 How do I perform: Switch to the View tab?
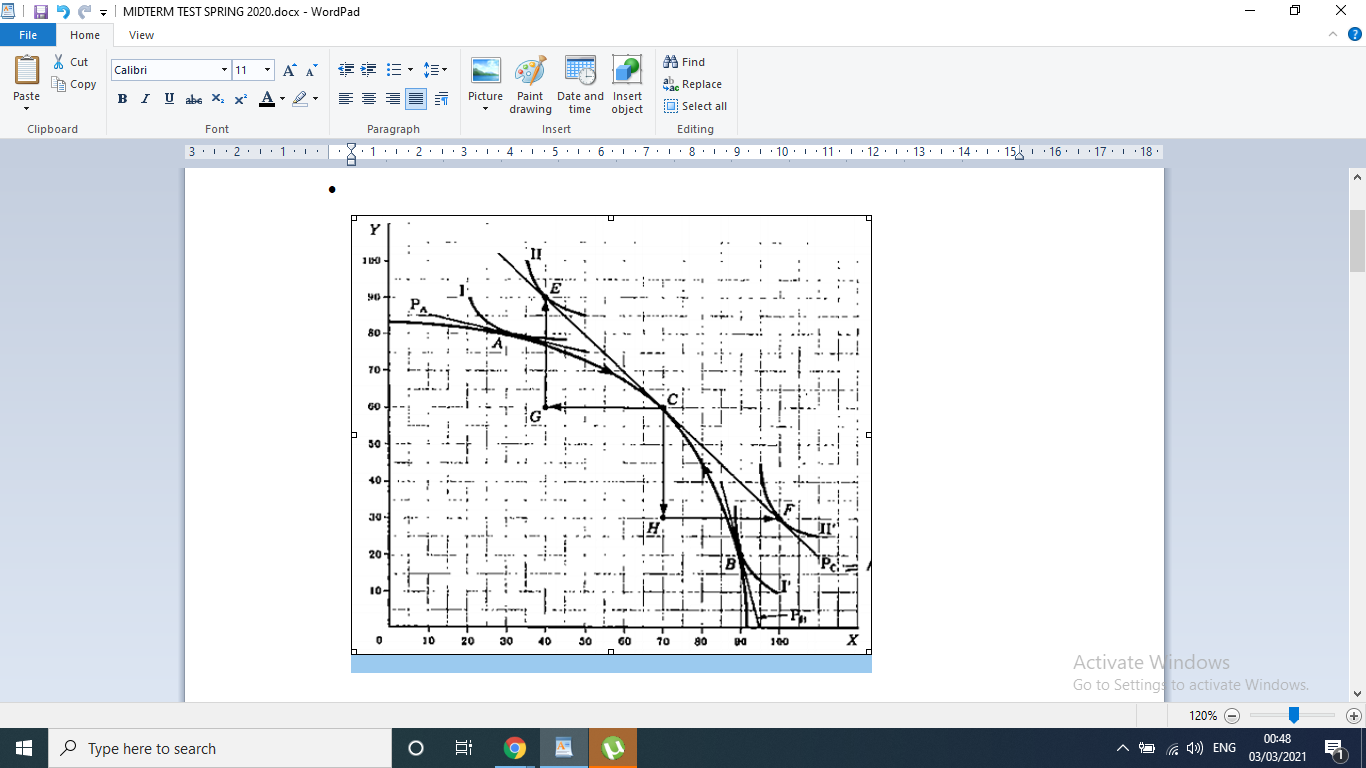(141, 34)
